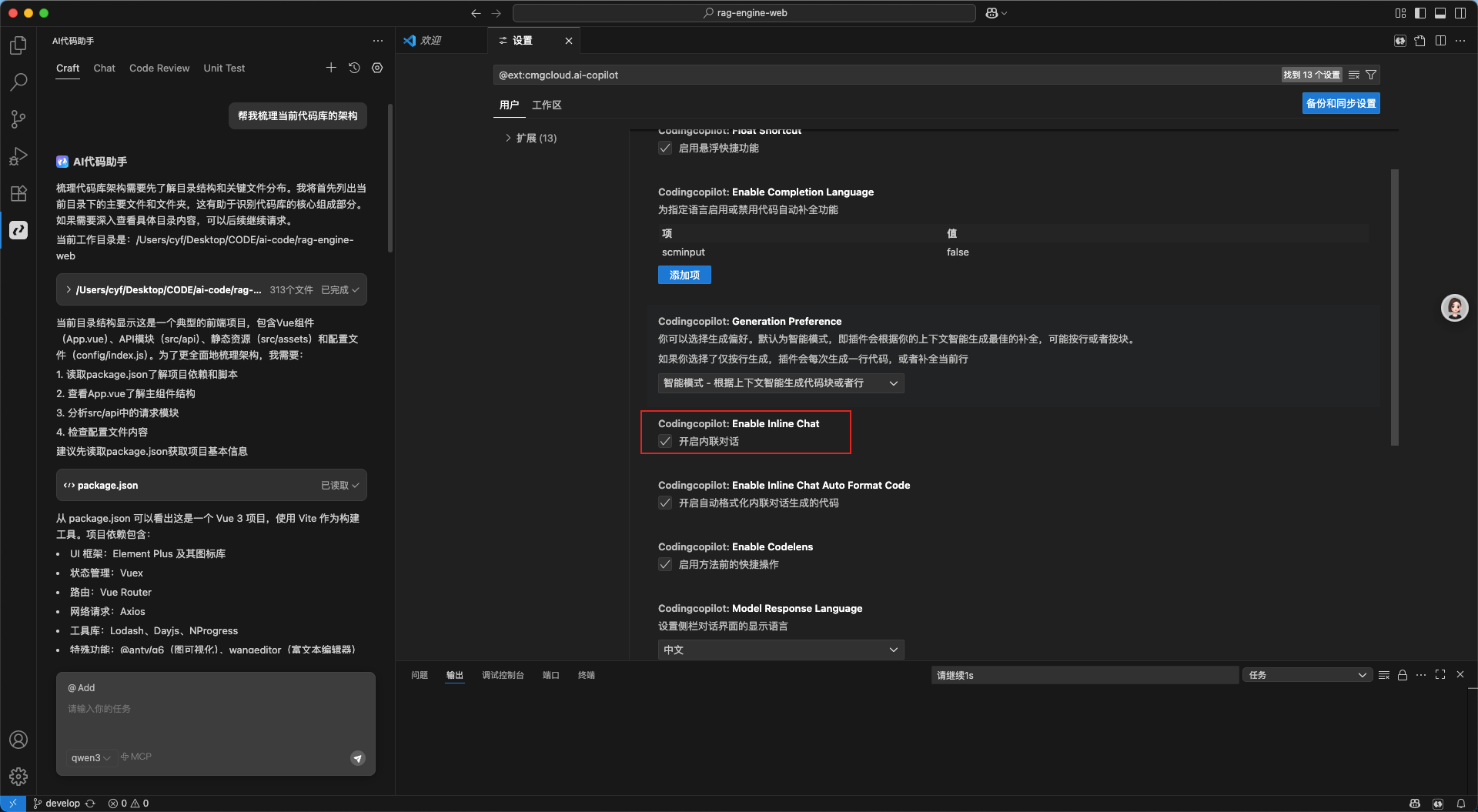Open the Explorer view in activity bar
The image size is (1478, 812).
click(x=18, y=45)
